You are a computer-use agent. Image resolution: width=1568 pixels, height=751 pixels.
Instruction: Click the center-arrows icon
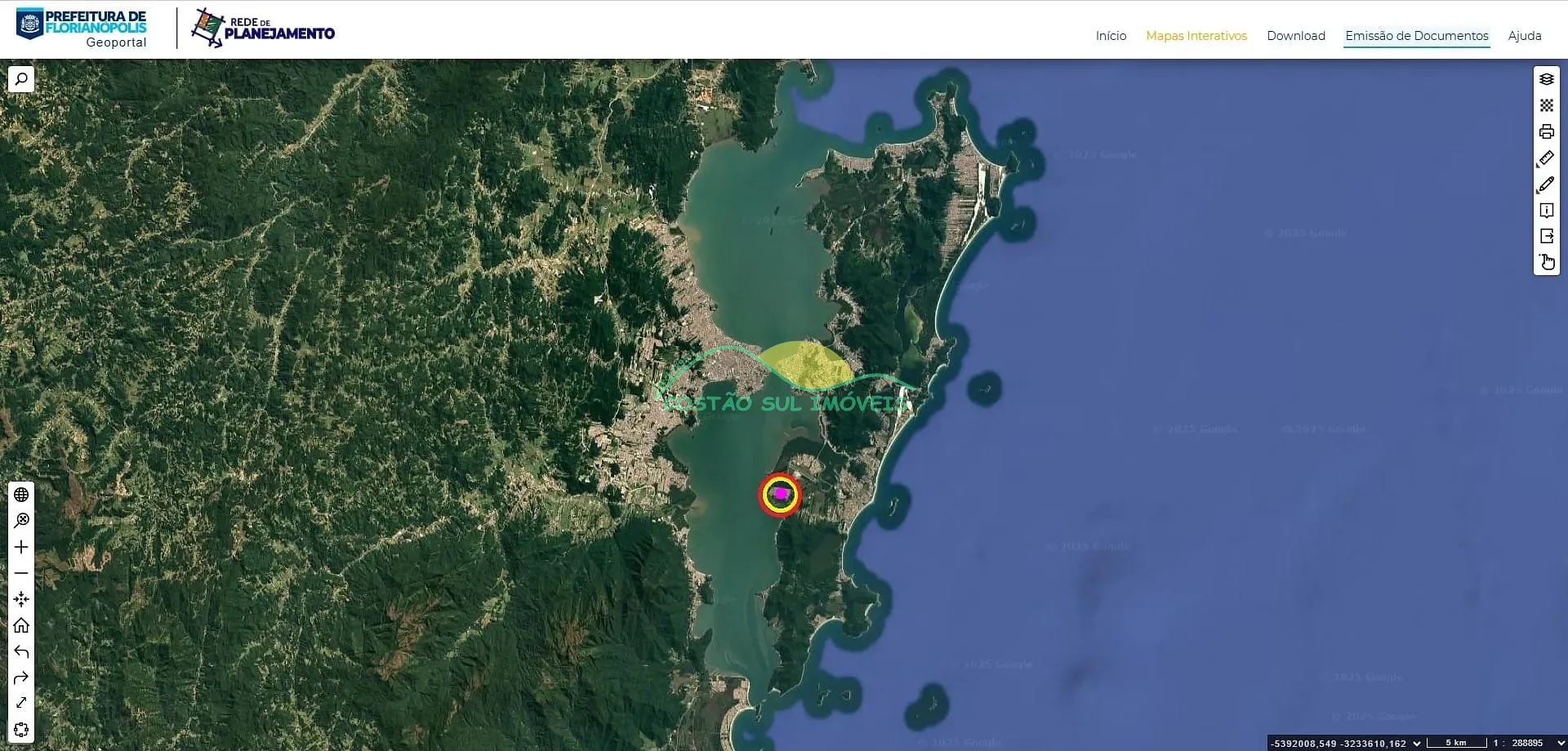pyautogui.click(x=21, y=599)
